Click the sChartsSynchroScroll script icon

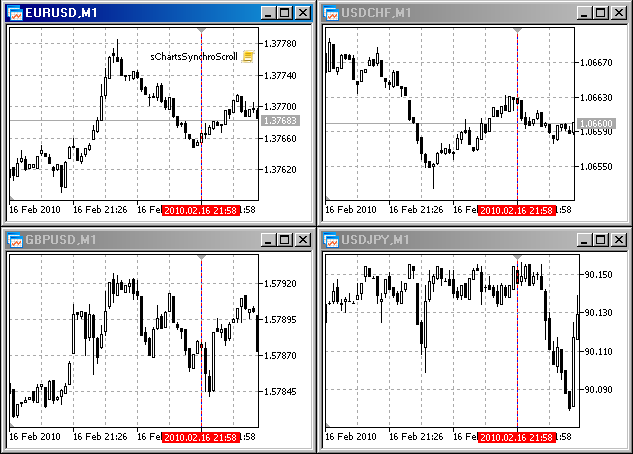(248, 57)
